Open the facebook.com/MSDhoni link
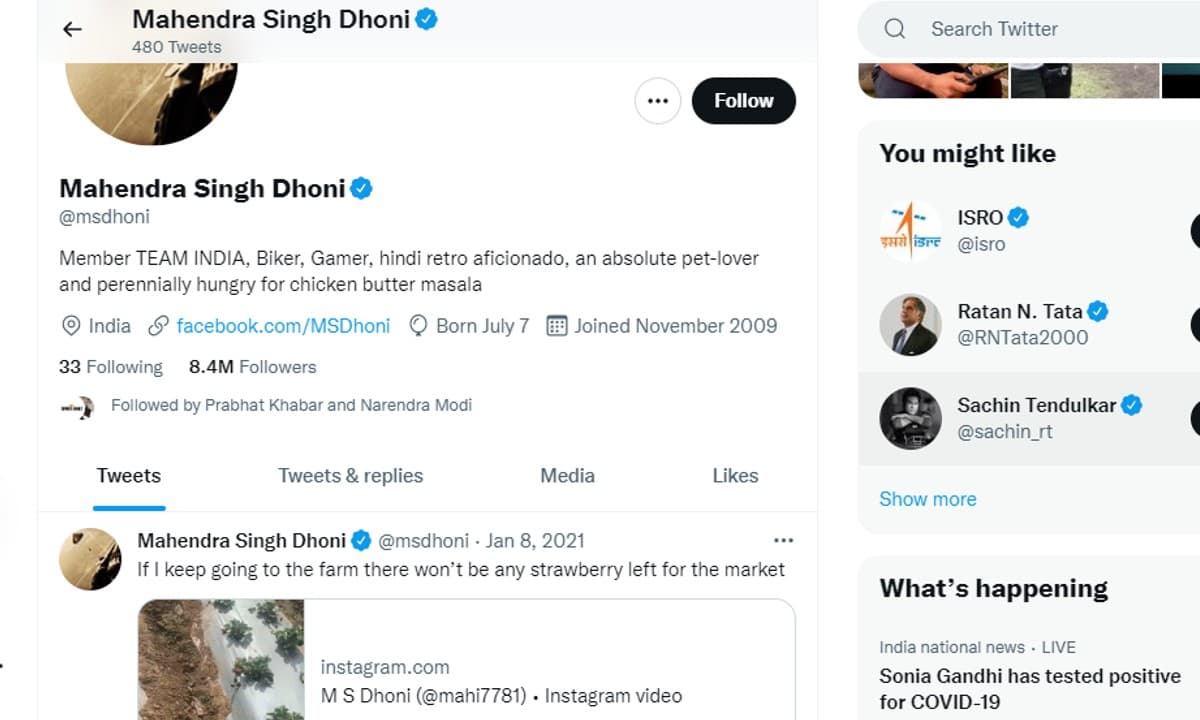 [x=283, y=326]
